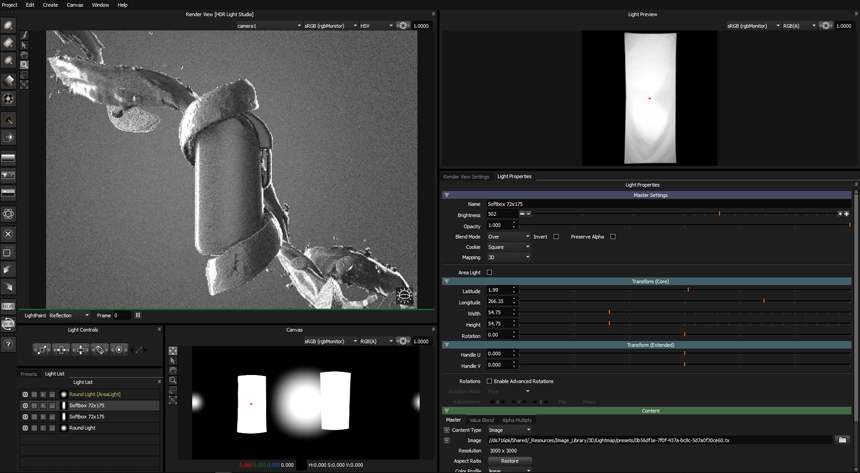
Task: Select the pointer tool in Render View
Action: pos(24,45)
